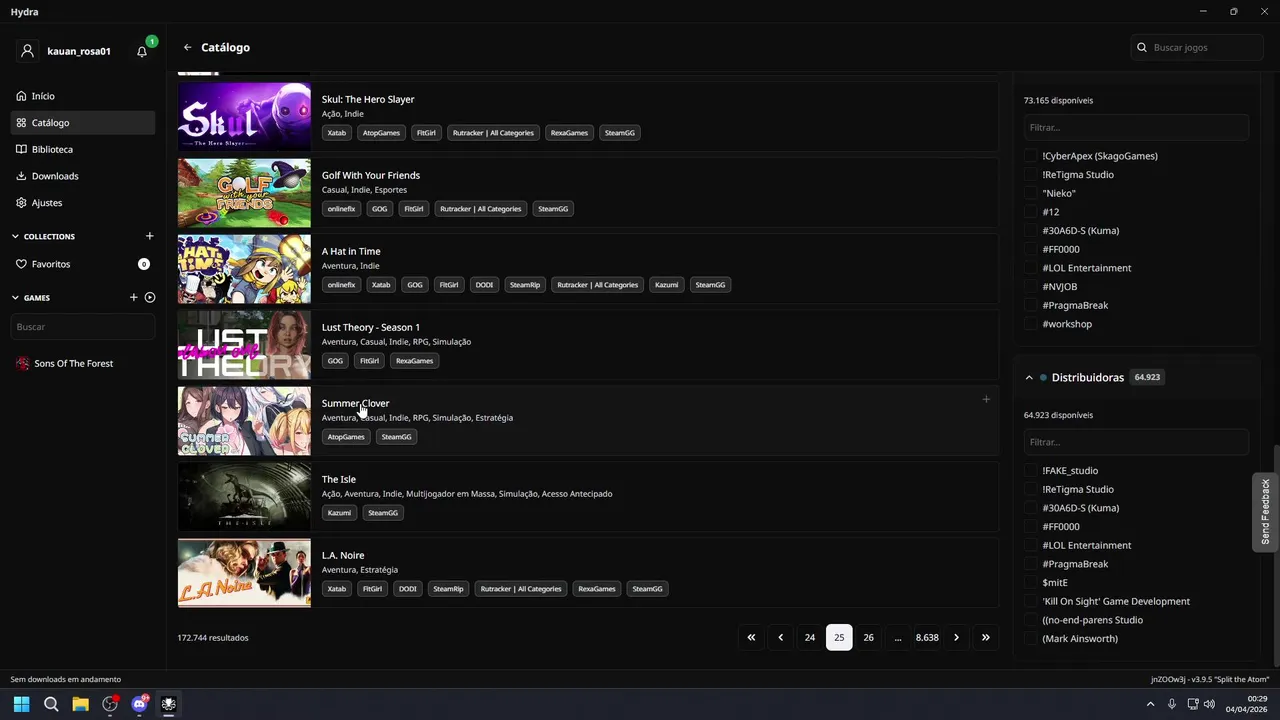Viewport: 1280px width, 720px height.
Task: Click the search magnifier icon in Buscar jogos
Action: point(1142,47)
